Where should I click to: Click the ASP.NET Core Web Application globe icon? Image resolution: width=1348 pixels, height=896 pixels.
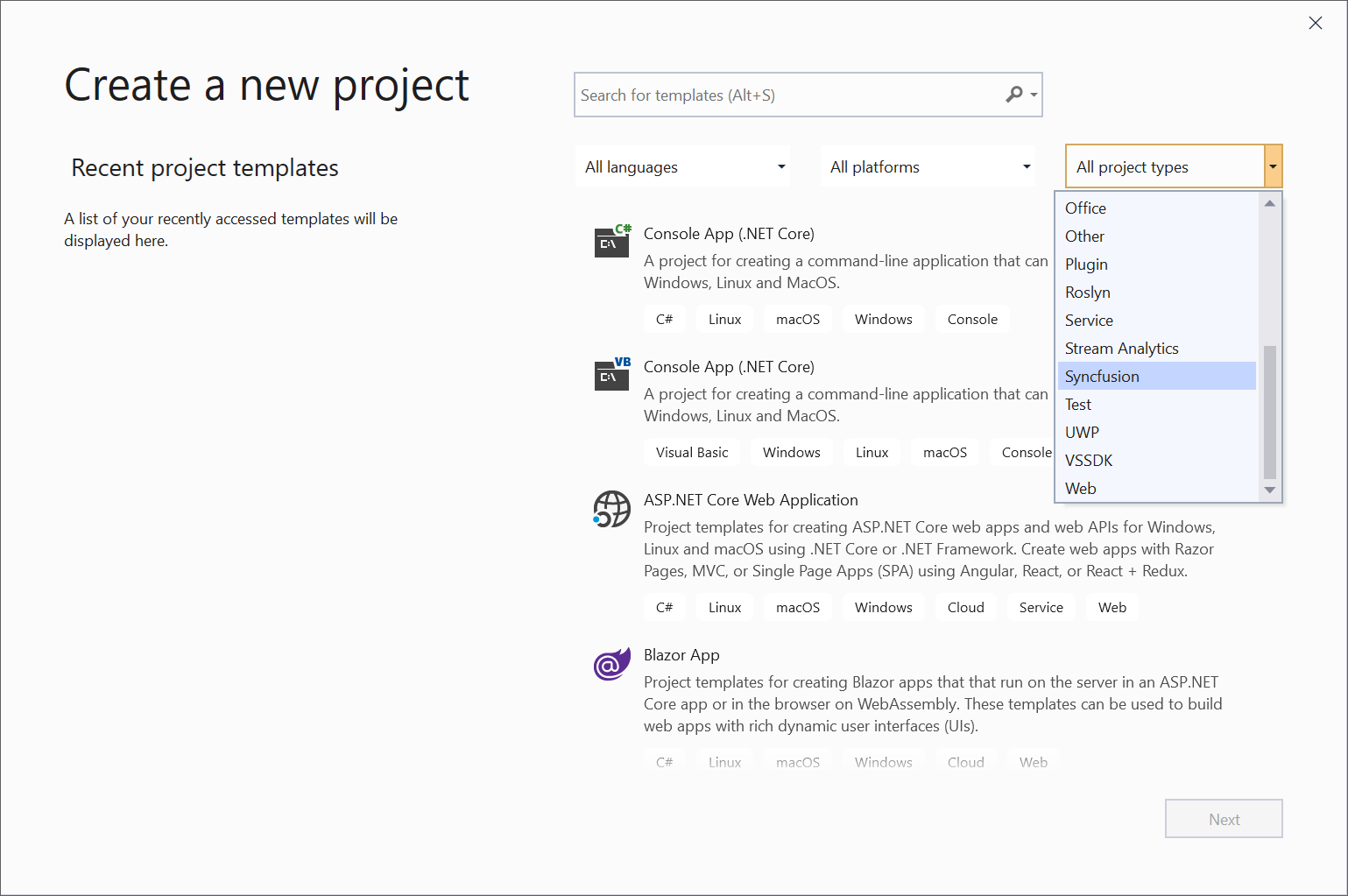[x=611, y=508]
